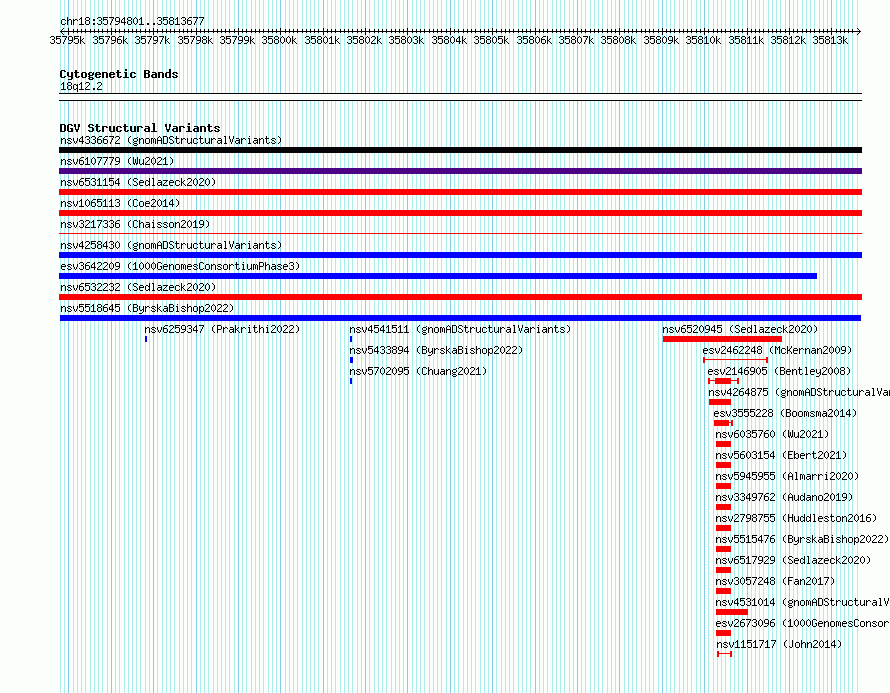Click the 35800k ruler tick label
The width and height of the screenshot is (890, 693).
click(279, 40)
